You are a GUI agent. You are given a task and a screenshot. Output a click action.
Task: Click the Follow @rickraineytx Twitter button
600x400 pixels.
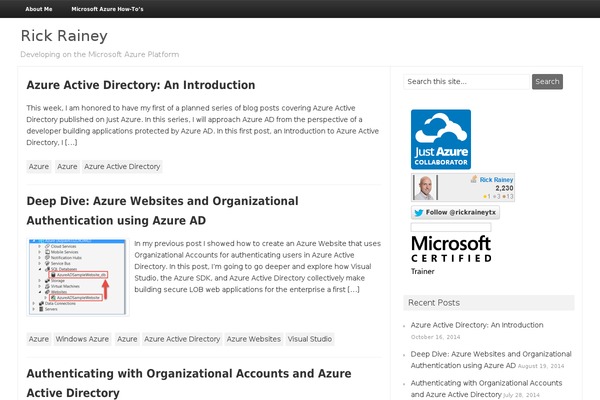455,212
